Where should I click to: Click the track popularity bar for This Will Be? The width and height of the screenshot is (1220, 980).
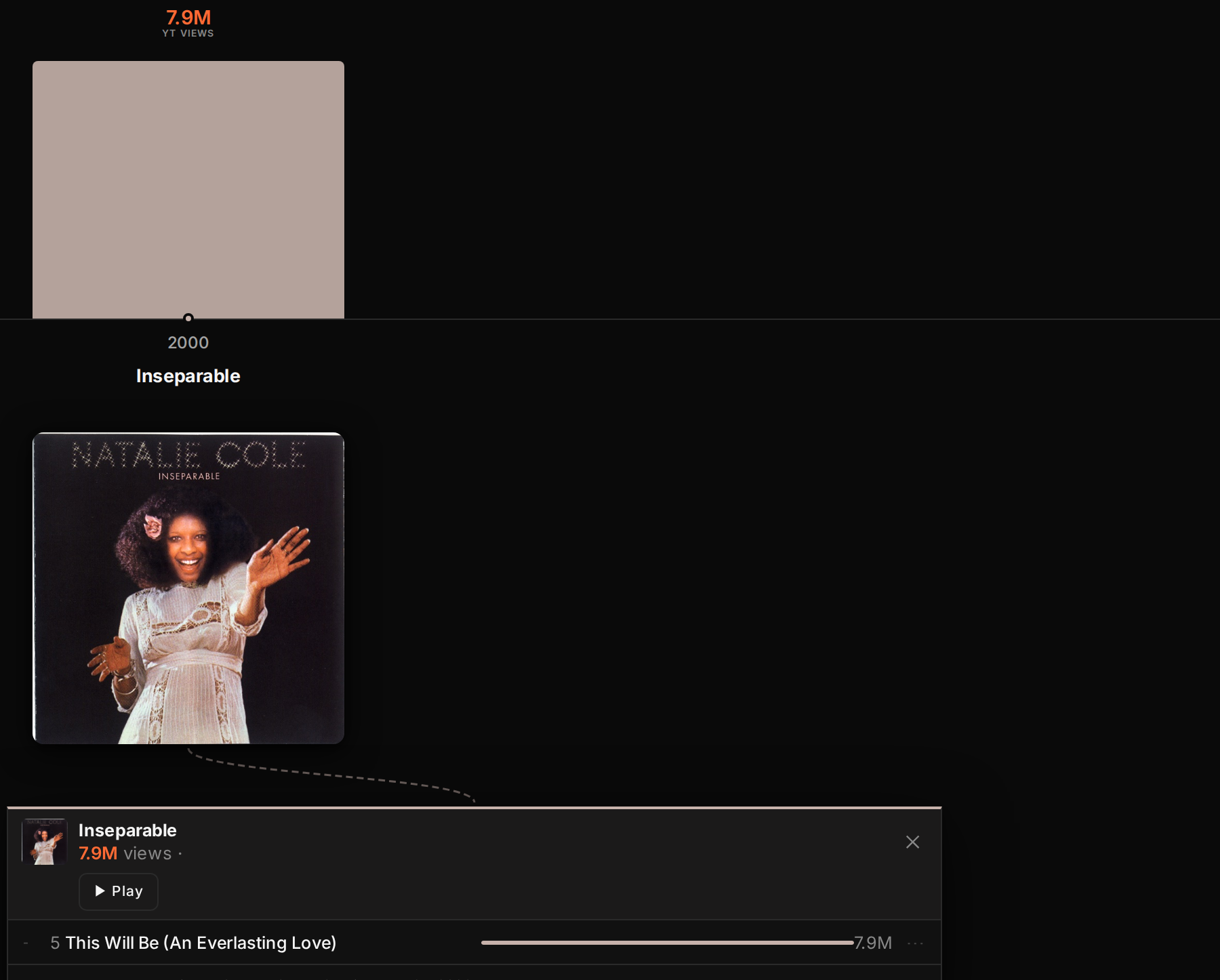(667, 943)
